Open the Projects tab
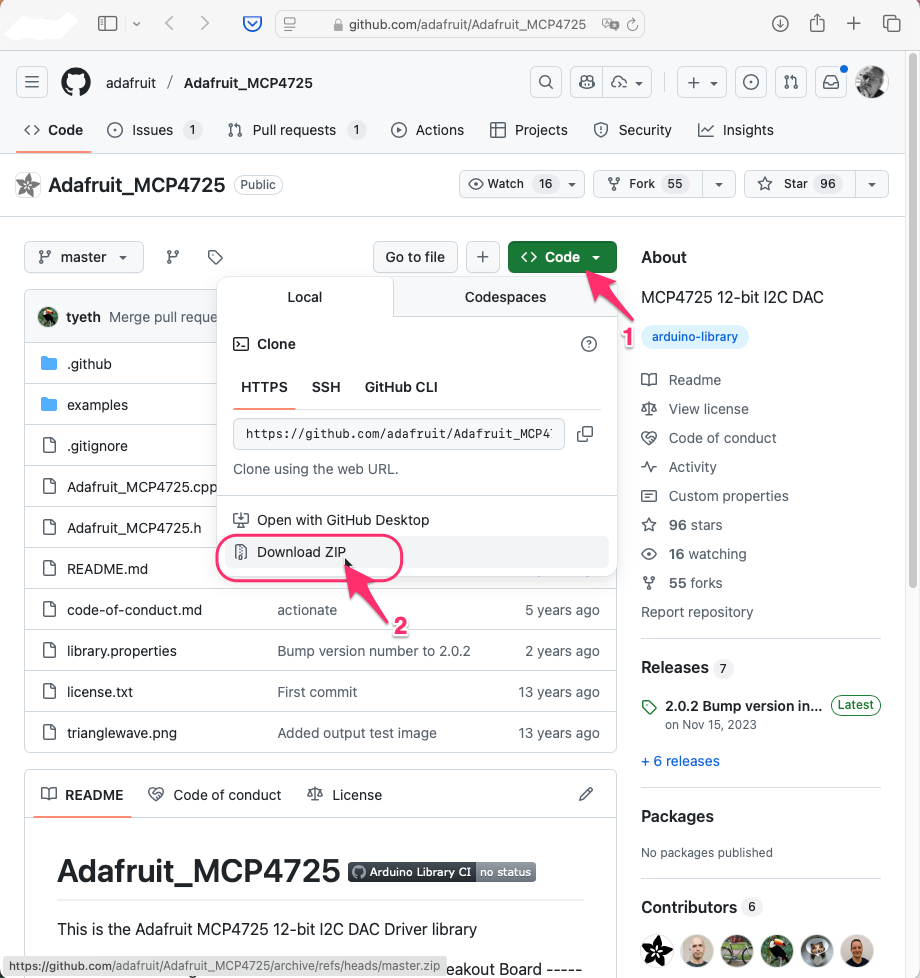Screen dimensions: 920x978 click(529, 130)
